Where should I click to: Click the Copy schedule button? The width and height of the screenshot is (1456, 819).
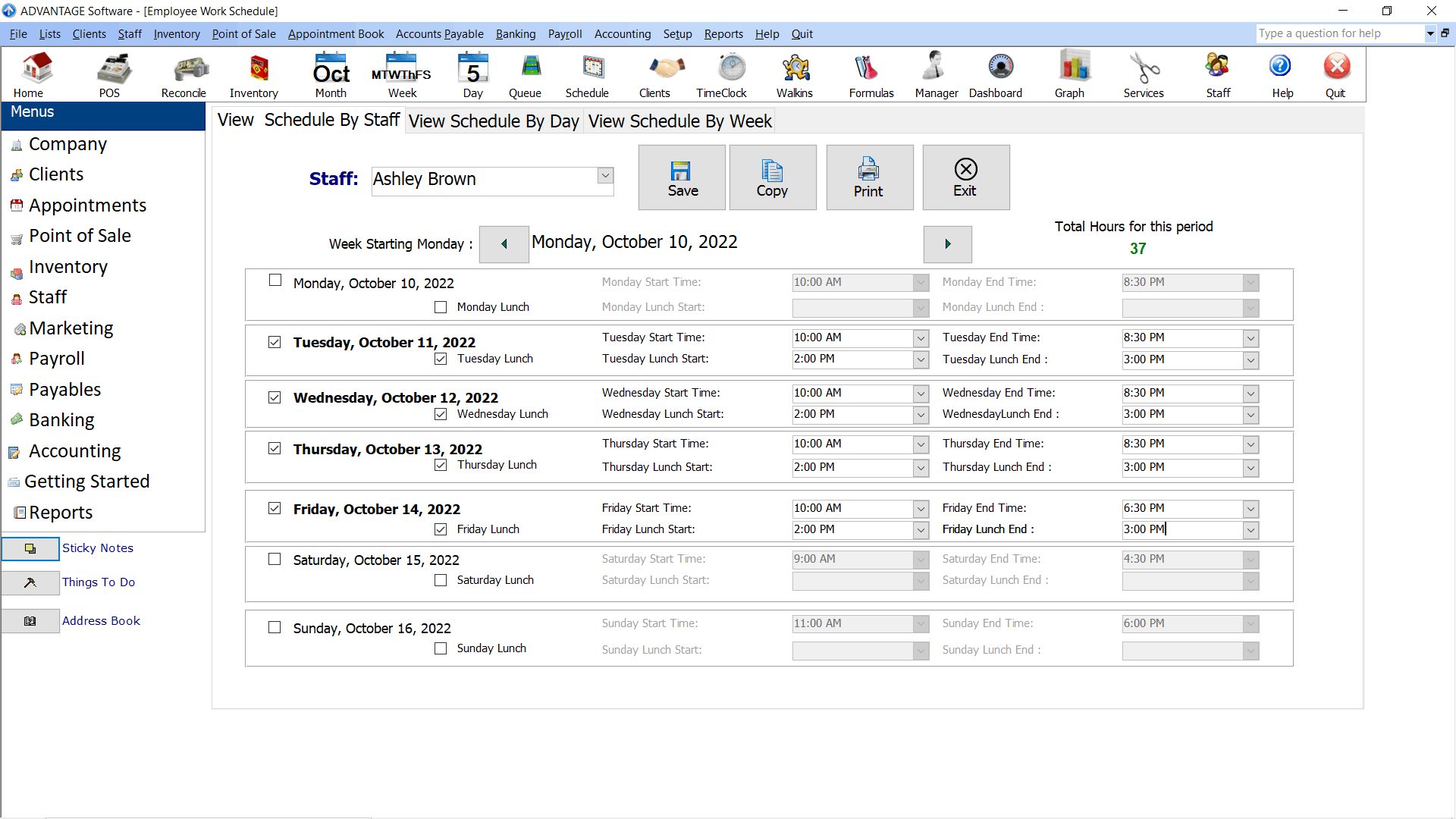[x=773, y=177]
